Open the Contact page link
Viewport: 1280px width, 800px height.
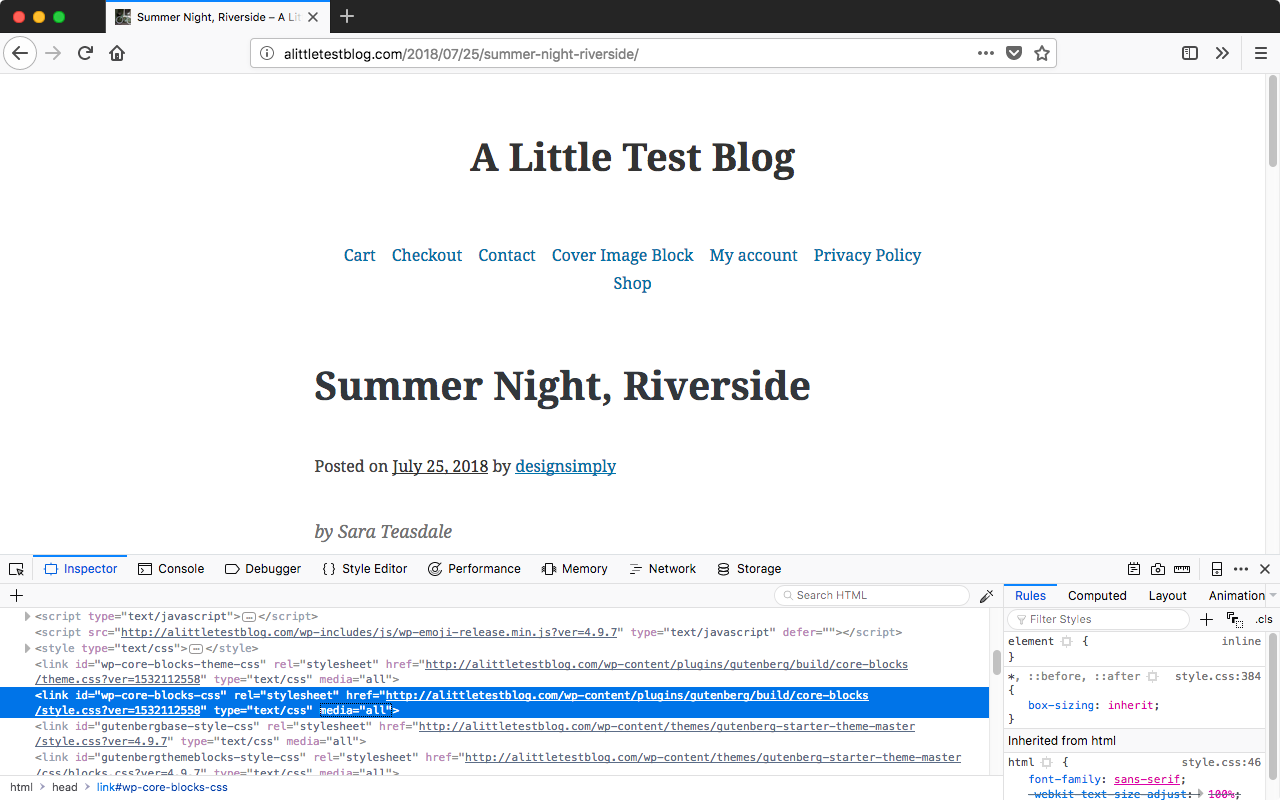click(507, 255)
